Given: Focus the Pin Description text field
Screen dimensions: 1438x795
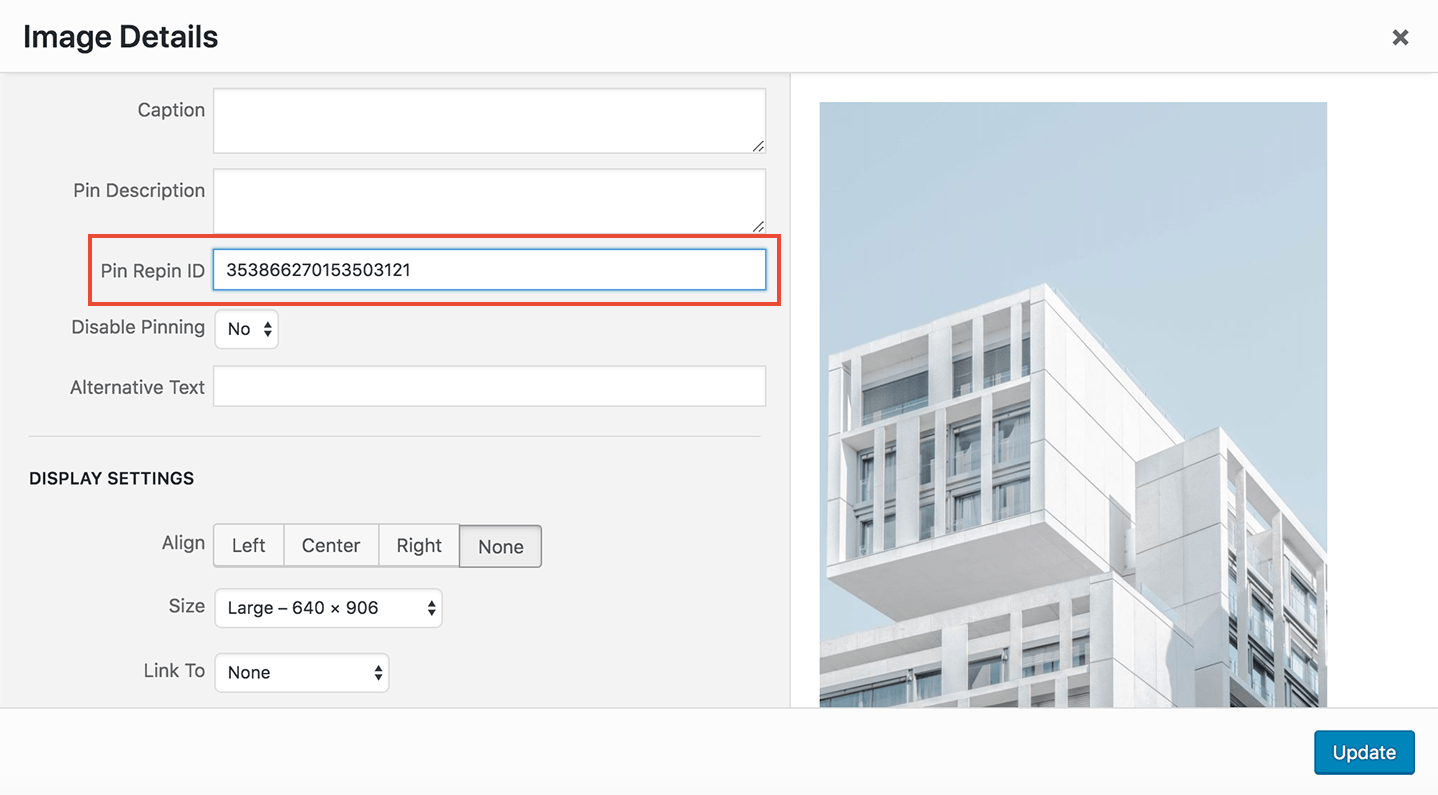Looking at the screenshot, I should click(490, 200).
